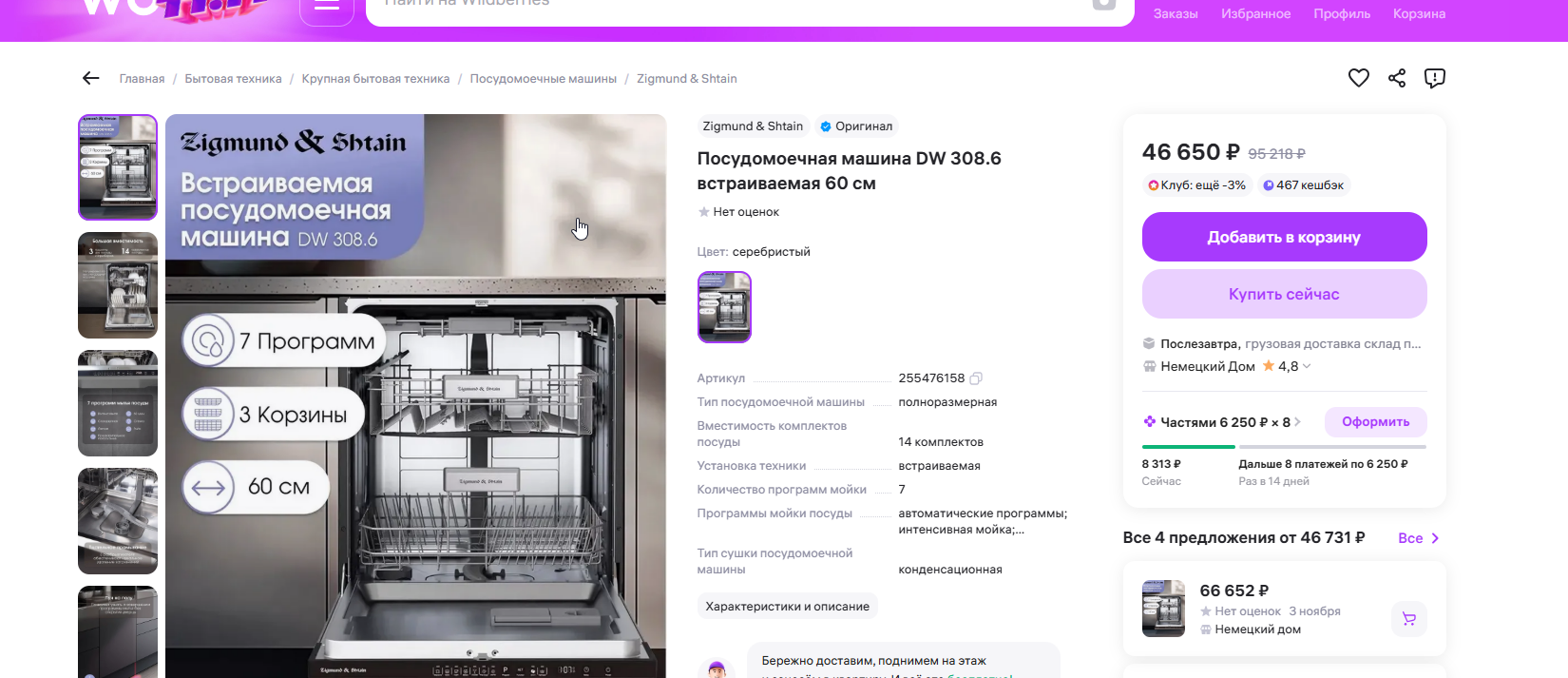Click the share icon
This screenshot has width=1568, height=678.
(x=1397, y=78)
